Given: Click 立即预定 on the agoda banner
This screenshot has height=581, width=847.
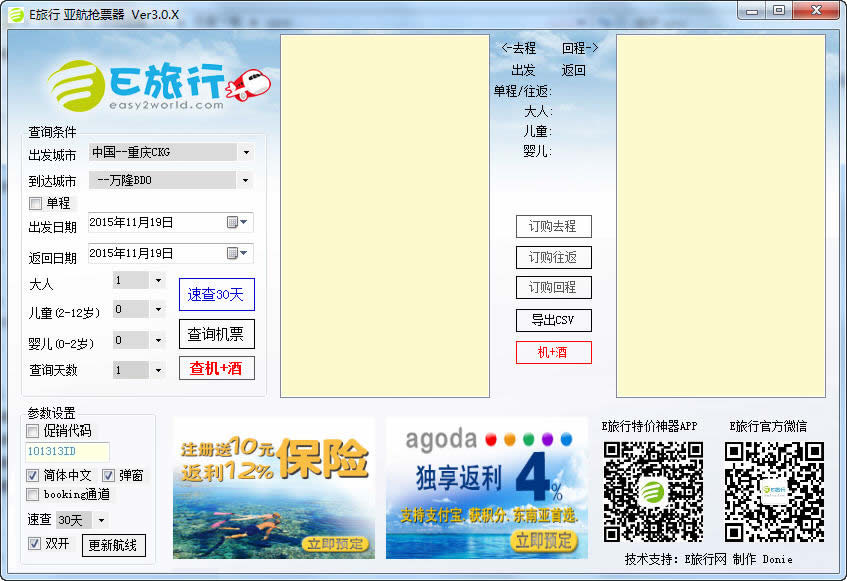Looking at the screenshot, I should point(543,540).
